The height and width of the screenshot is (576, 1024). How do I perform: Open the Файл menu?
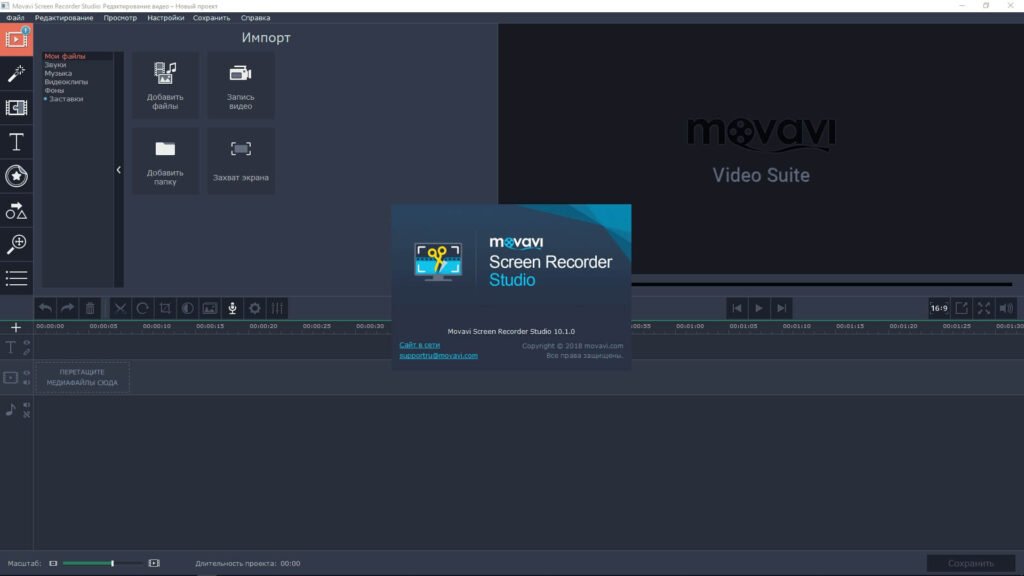click(15, 18)
